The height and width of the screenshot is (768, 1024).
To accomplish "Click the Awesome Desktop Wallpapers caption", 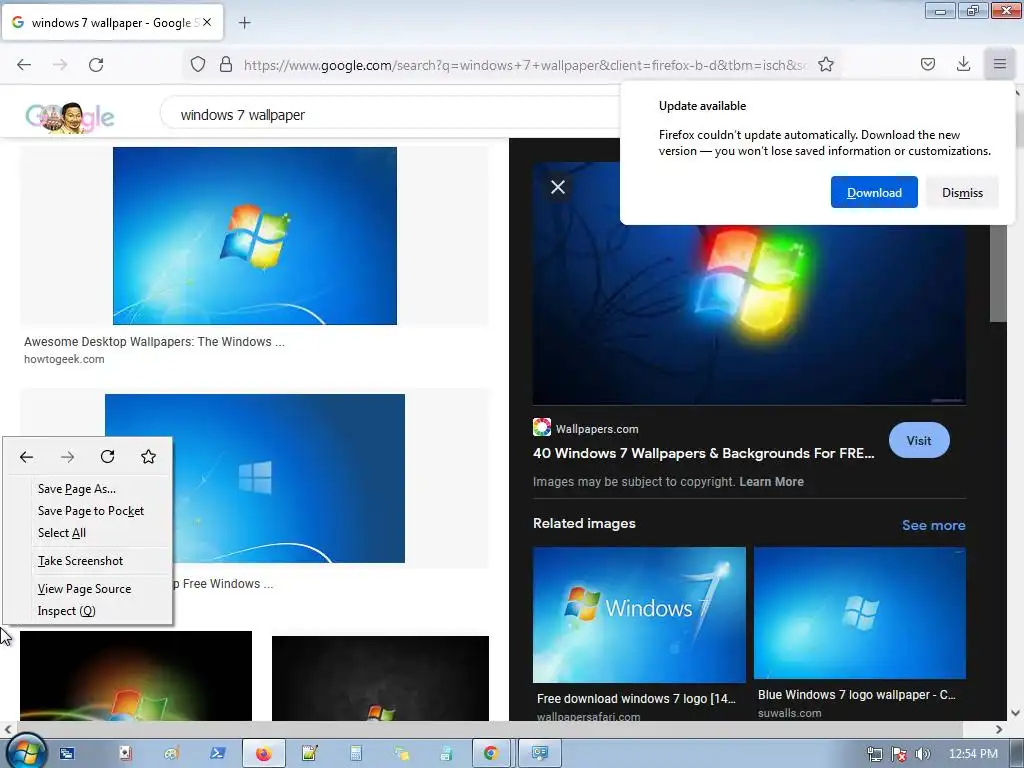I will [154, 342].
